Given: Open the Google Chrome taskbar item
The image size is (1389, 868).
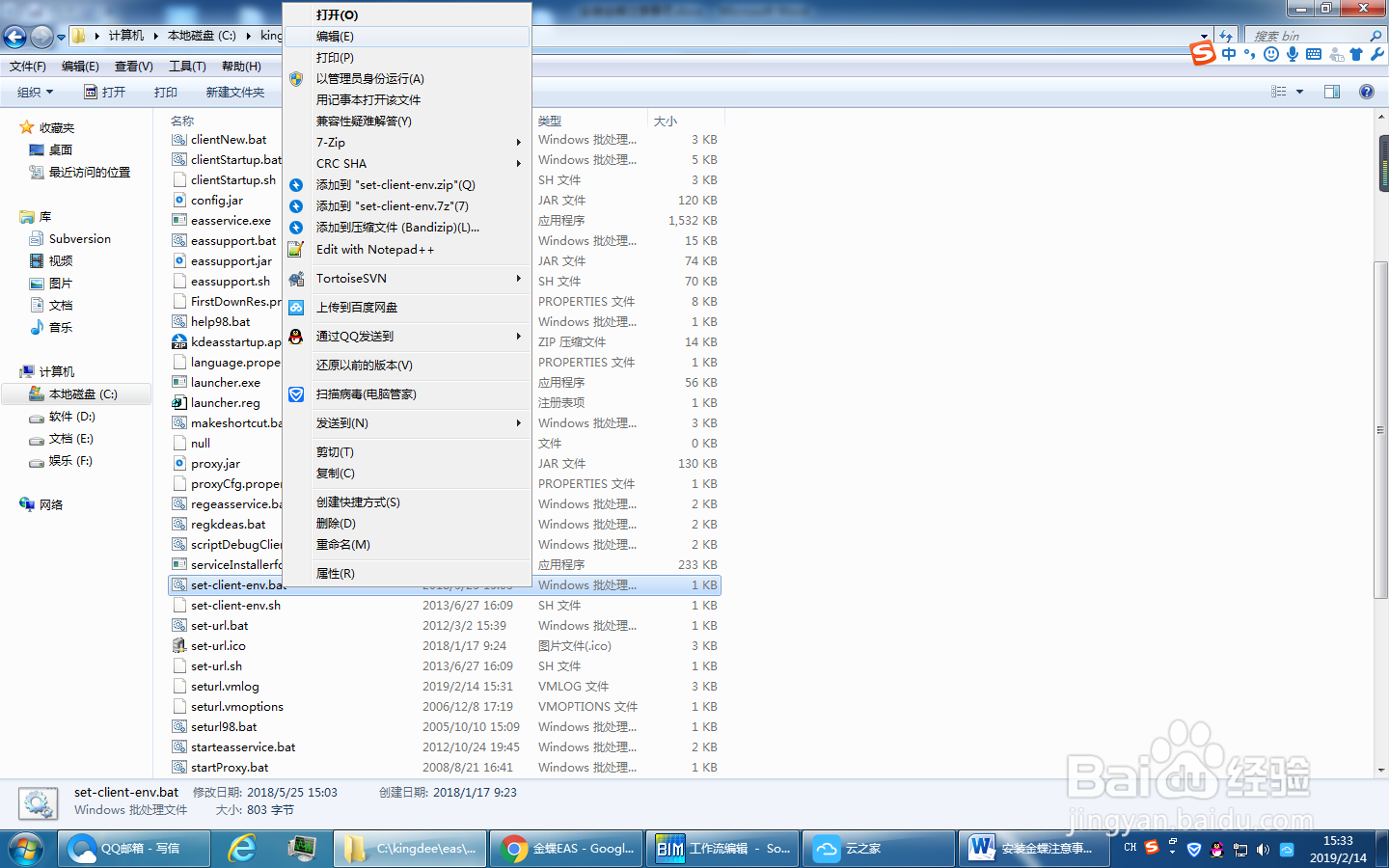Looking at the screenshot, I should pos(566,849).
